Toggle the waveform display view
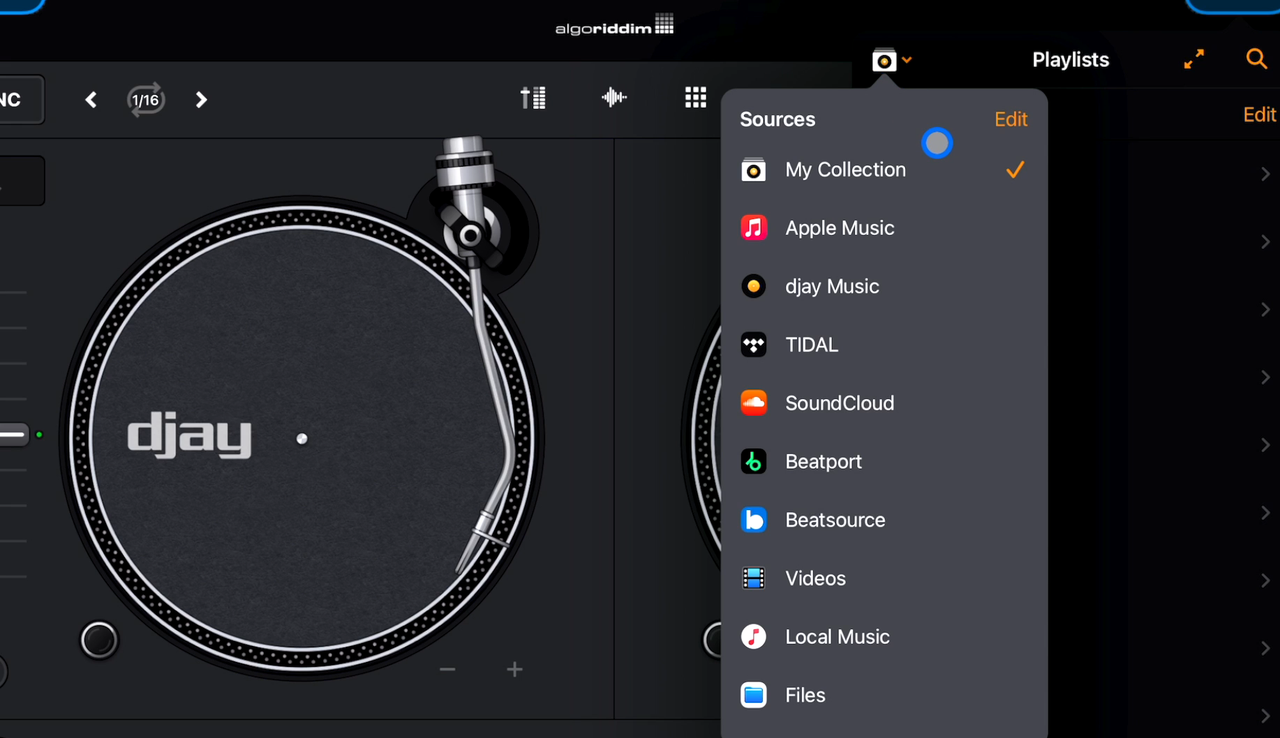 coord(613,97)
